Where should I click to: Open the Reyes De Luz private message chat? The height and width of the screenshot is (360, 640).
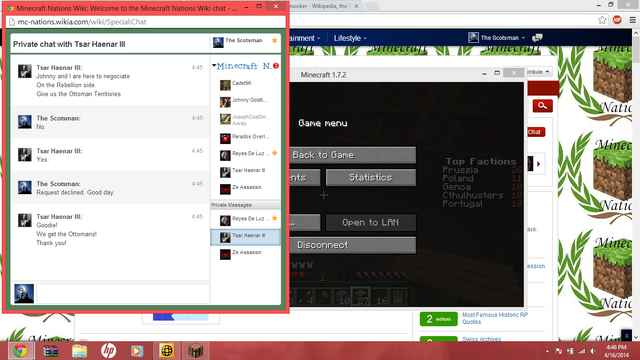[245, 220]
